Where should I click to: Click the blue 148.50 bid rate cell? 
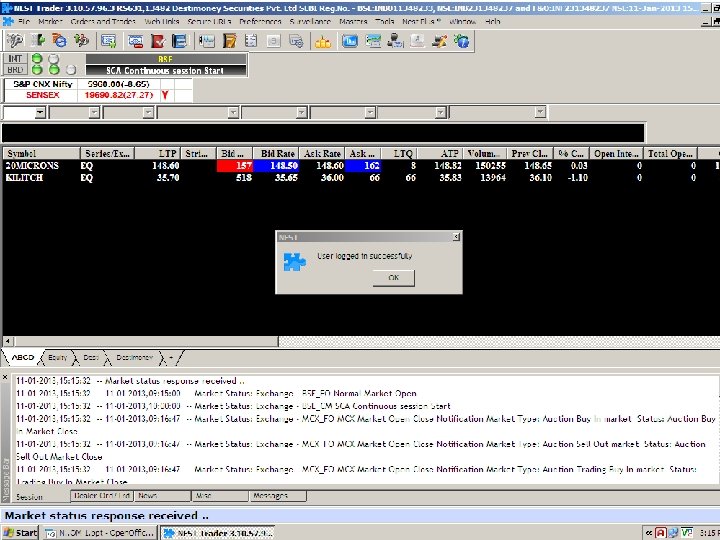(x=276, y=166)
